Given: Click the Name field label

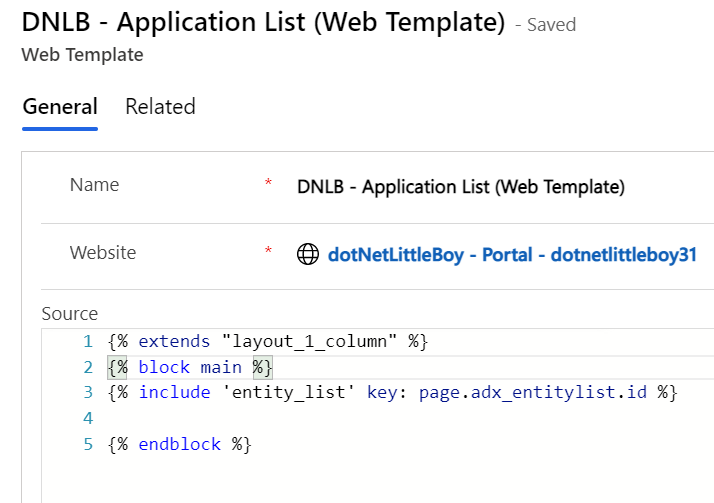Looking at the screenshot, I should [x=94, y=185].
